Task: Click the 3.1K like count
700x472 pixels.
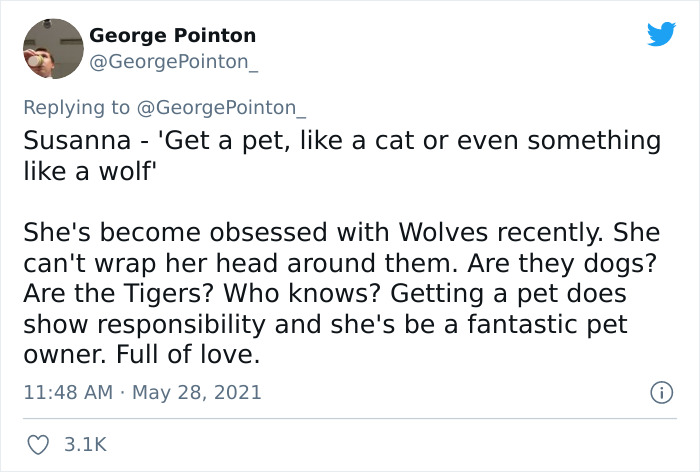Action: point(85,443)
